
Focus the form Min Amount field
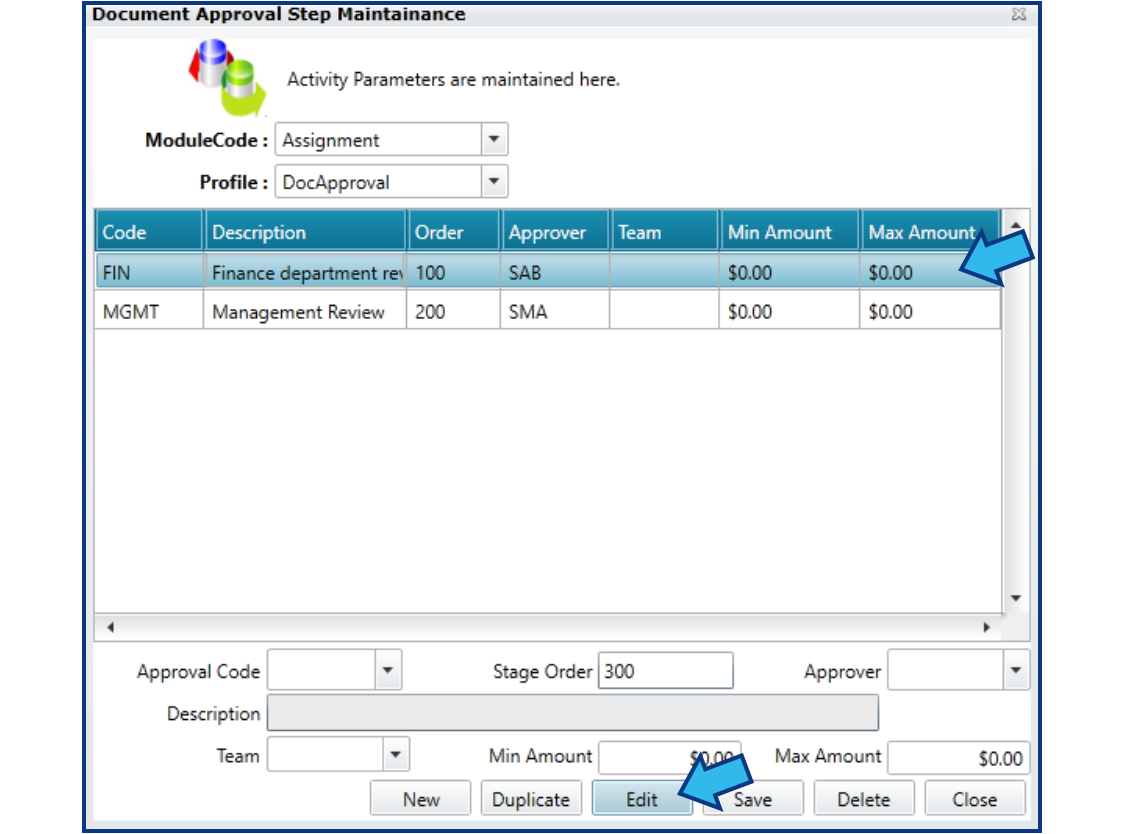click(x=669, y=757)
